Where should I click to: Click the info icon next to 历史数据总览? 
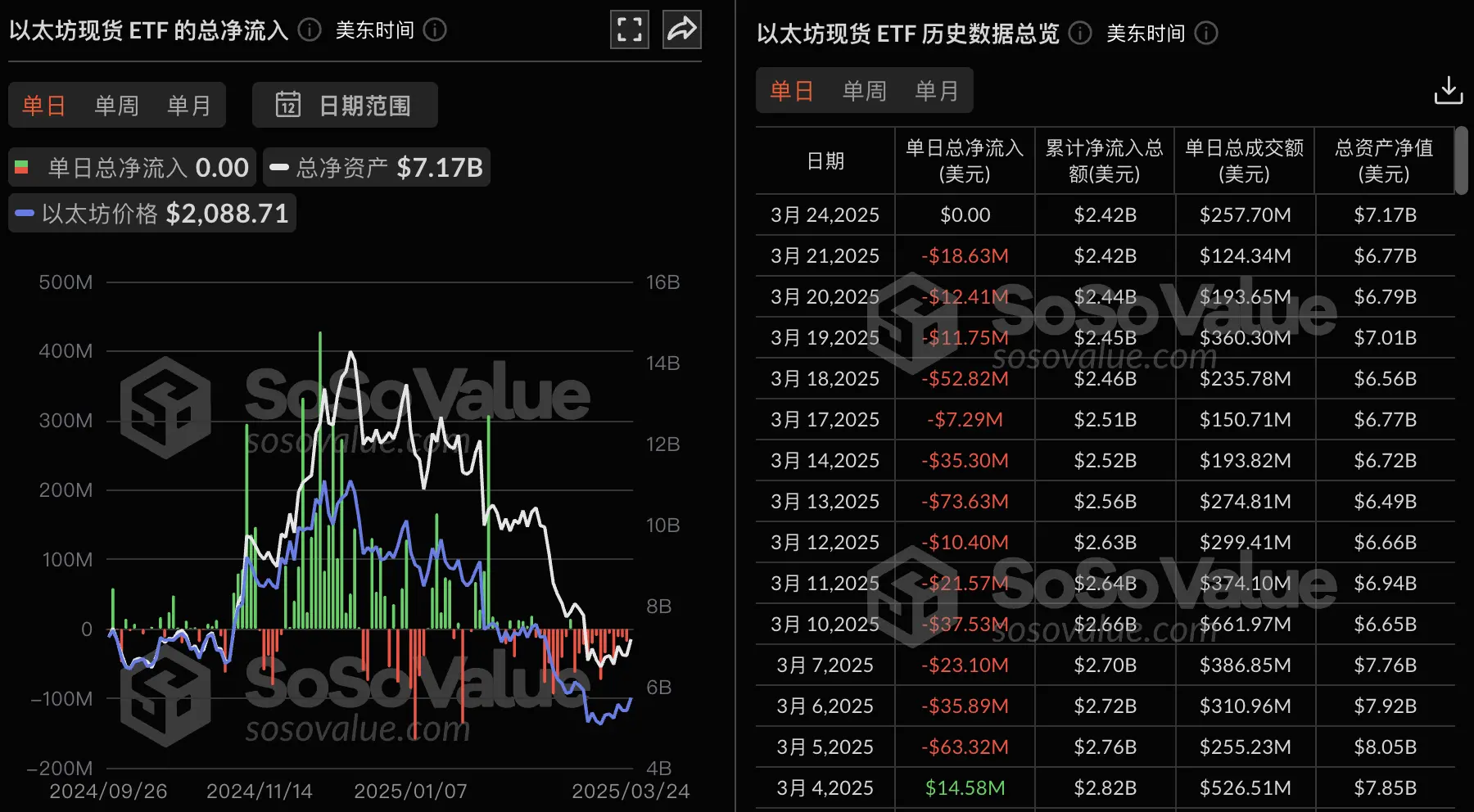[1079, 34]
